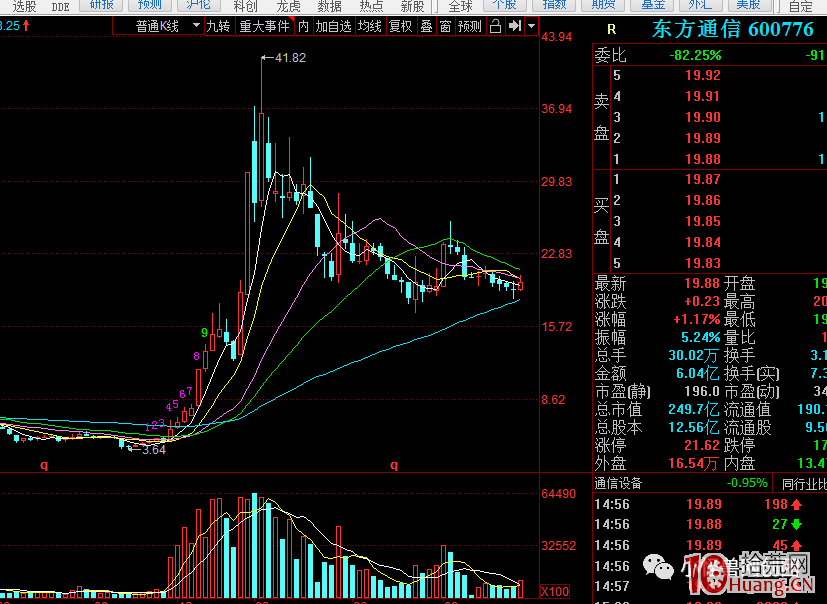The width and height of the screenshot is (827, 604).
Task: Select sell level 5 price 19.92
Action: (703, 75)
